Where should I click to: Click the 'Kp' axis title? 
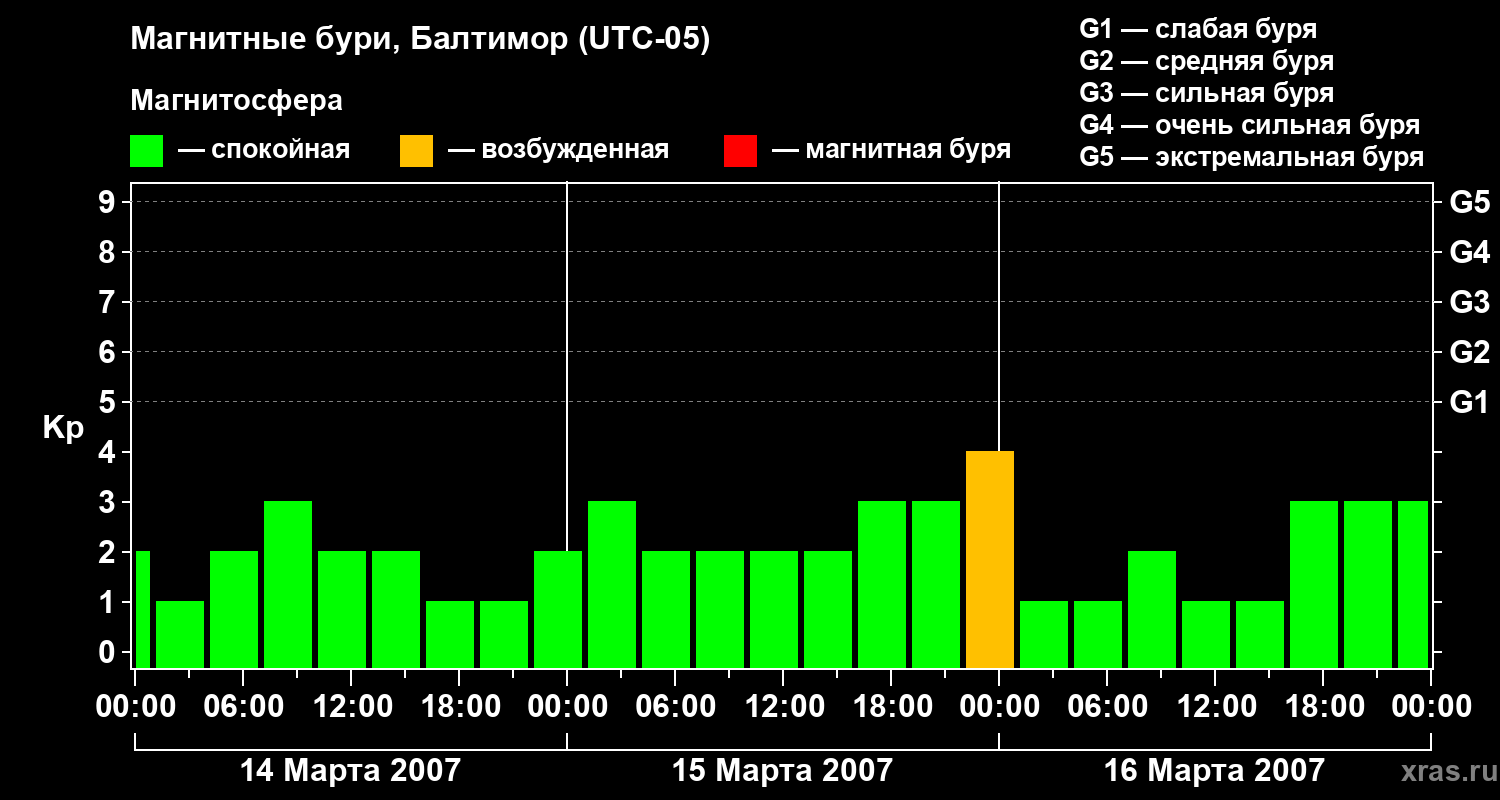coord(64,428)
